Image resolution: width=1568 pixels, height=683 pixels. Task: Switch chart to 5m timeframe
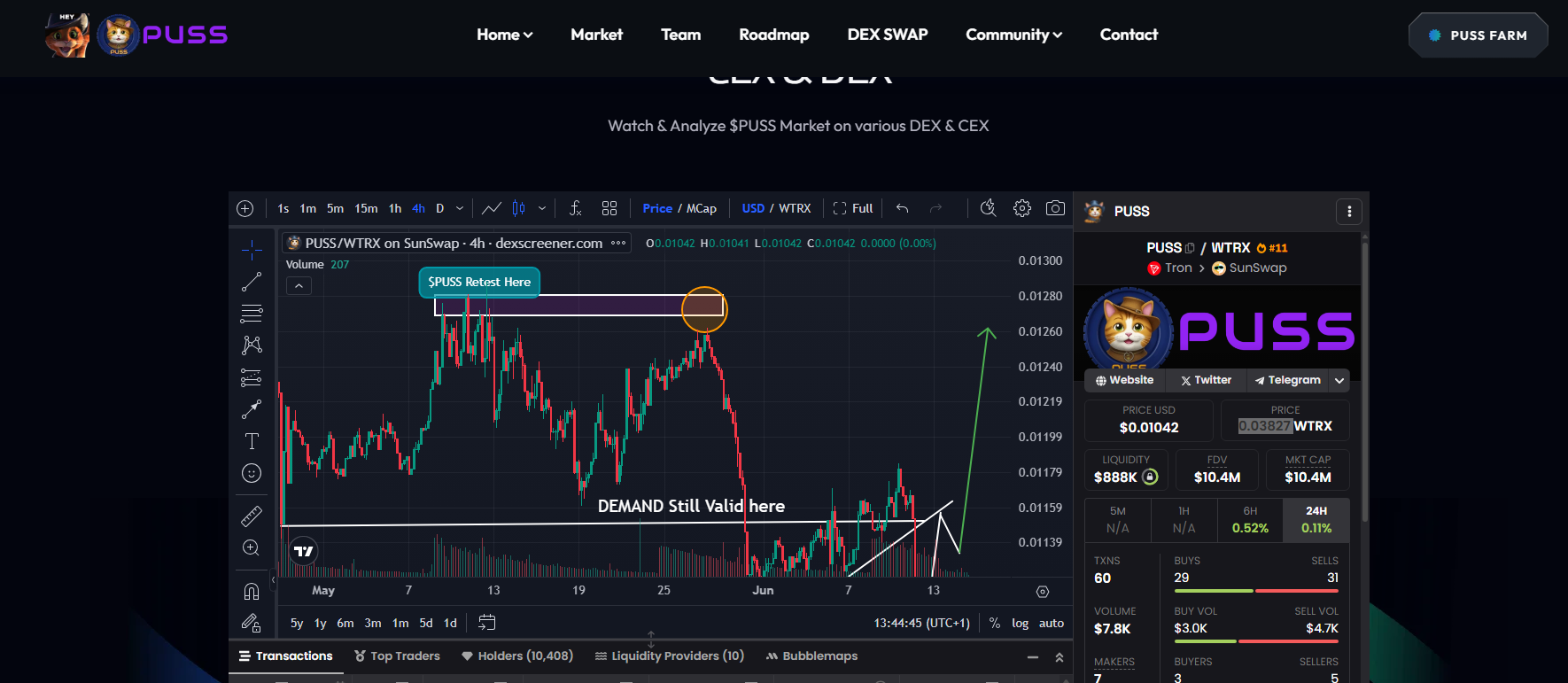pos(335,208)
